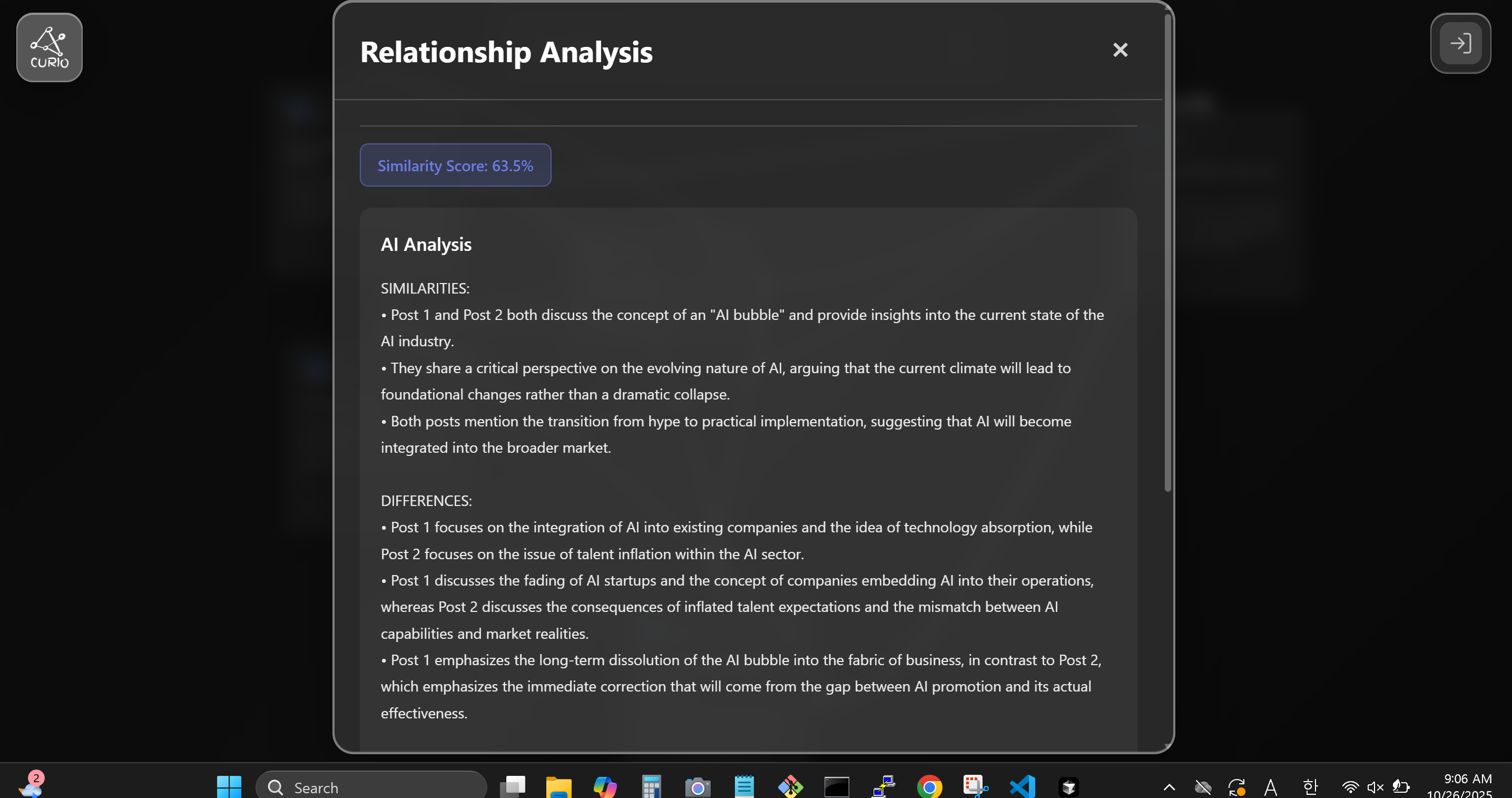Open the Wi-Fi network status icon
The width and height of the screenshot is (1512, 798).
coord(1350,787)
